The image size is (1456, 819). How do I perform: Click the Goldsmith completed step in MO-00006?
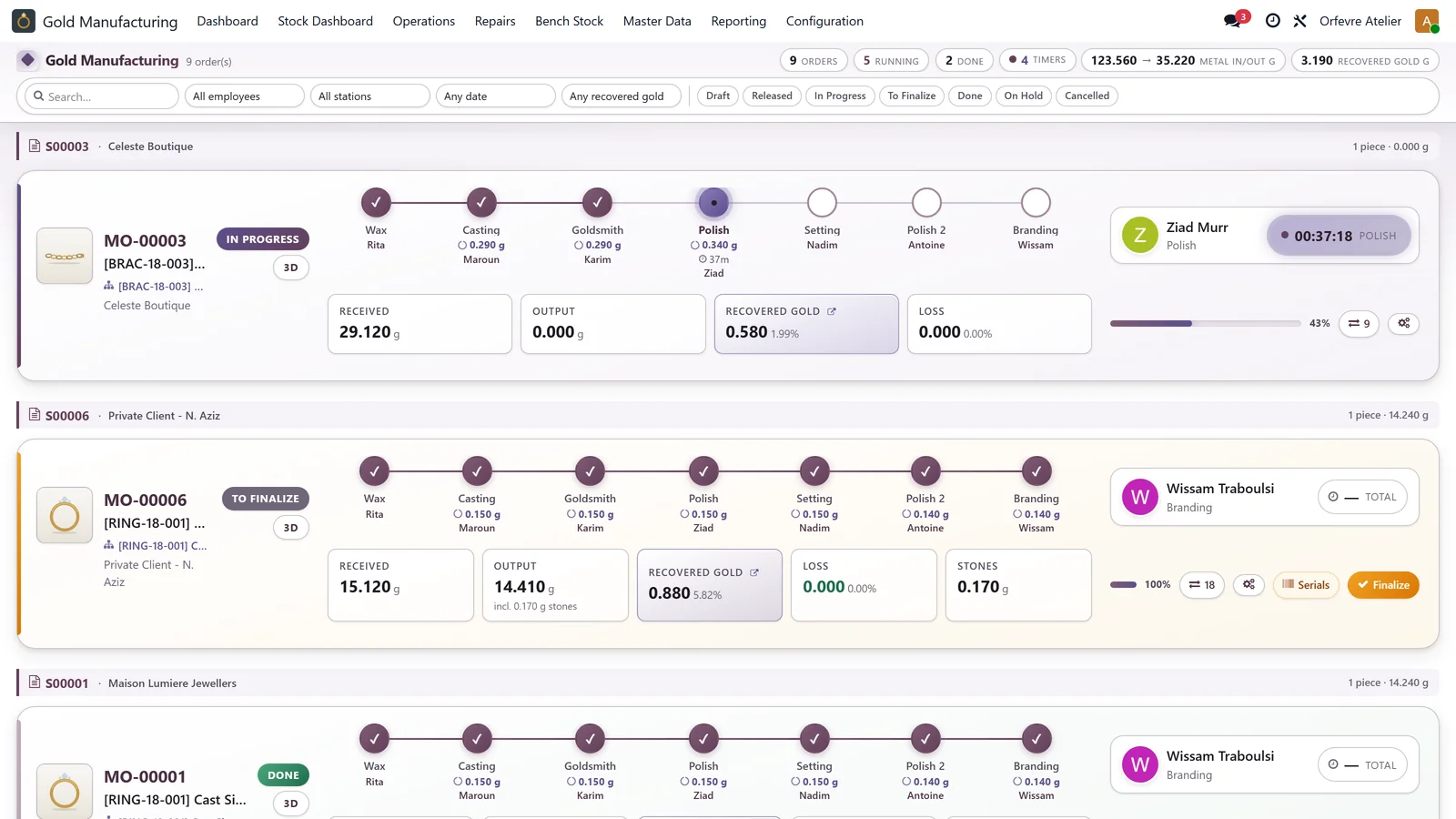tap(590, 471)
